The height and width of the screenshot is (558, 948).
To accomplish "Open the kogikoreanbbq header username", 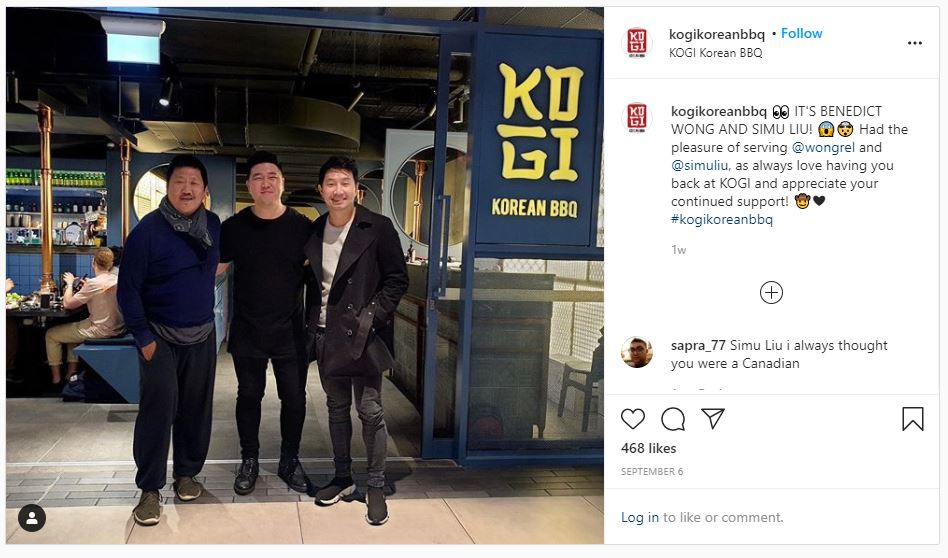I will (716, 34).
